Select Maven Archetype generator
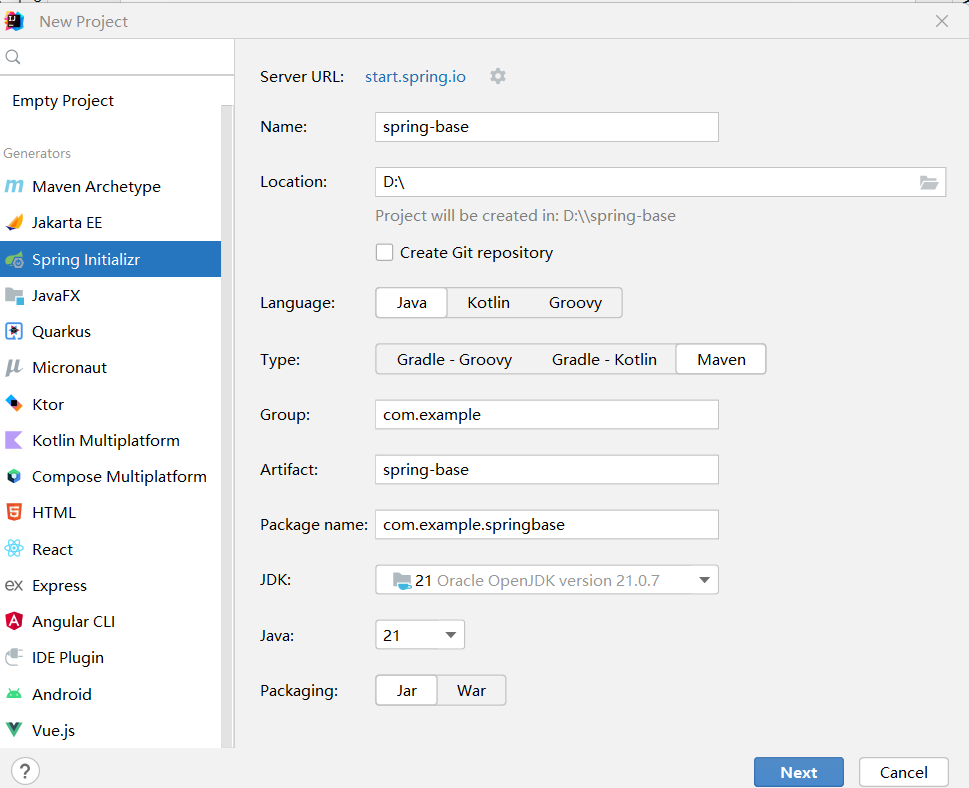969x788 pixels. click(x=111, y=186)
